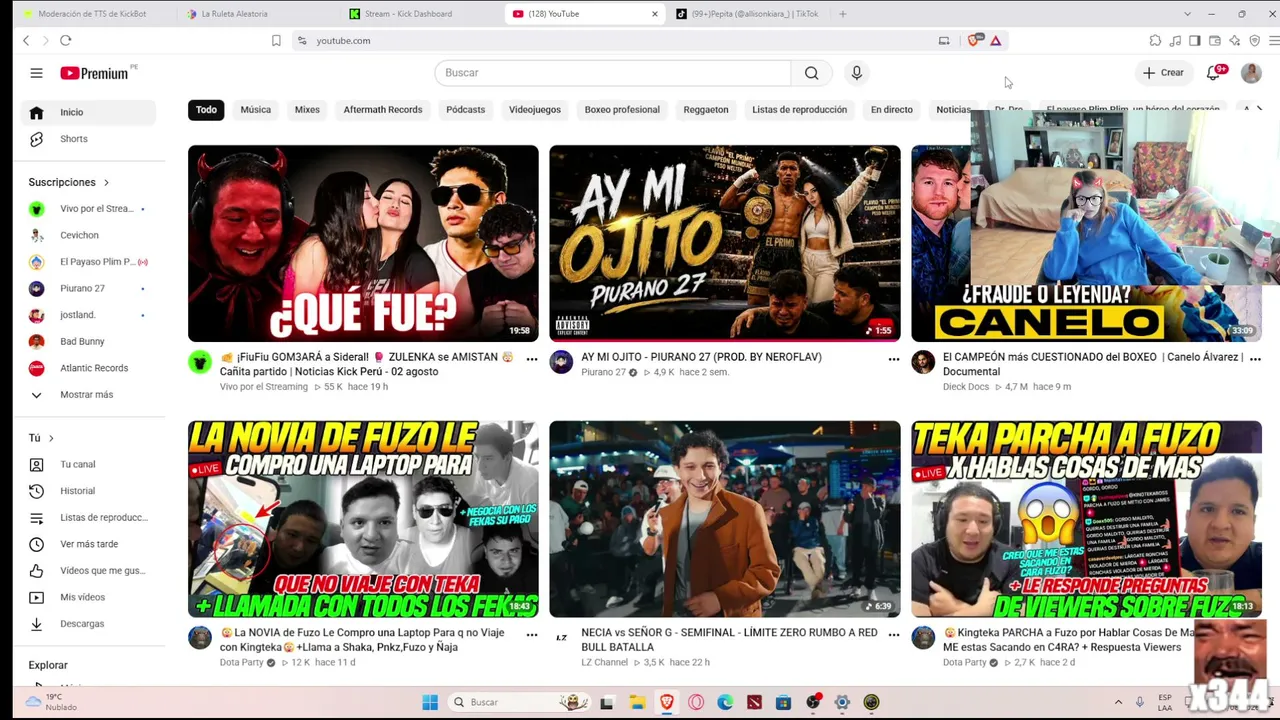Click the search magnifier button

pos(812,73)
